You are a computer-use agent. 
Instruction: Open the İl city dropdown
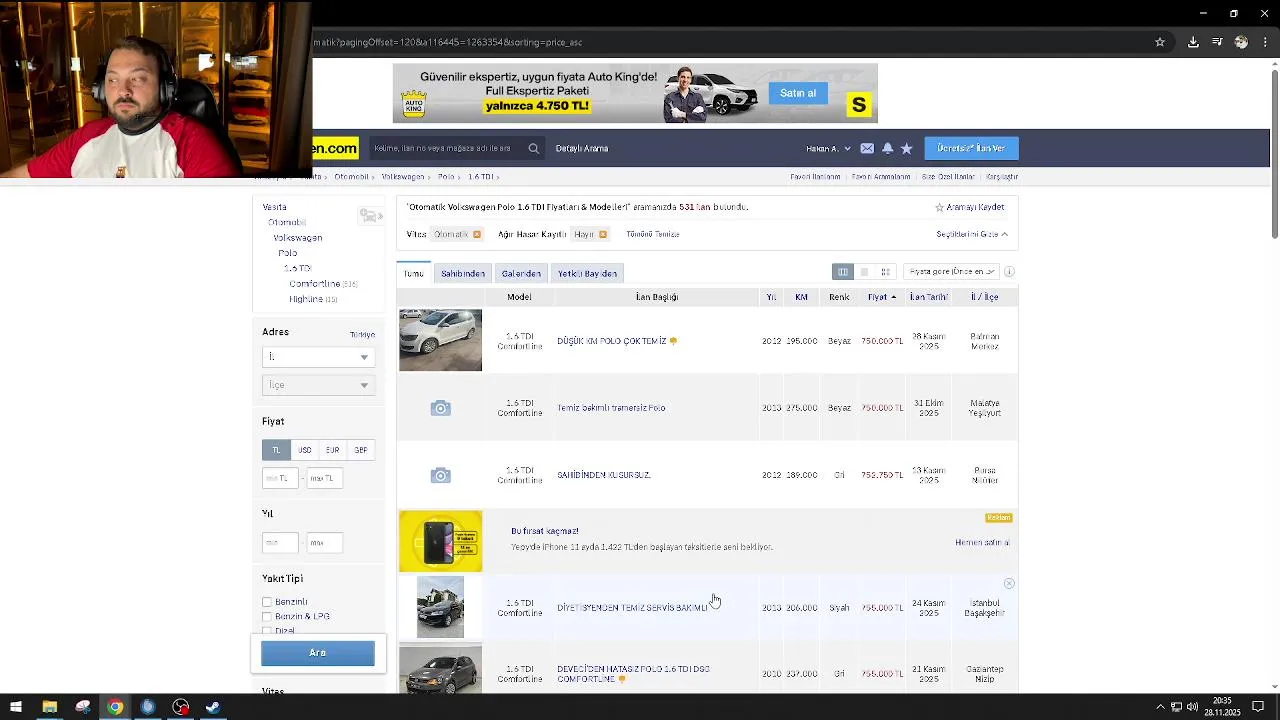pos(318,357)
